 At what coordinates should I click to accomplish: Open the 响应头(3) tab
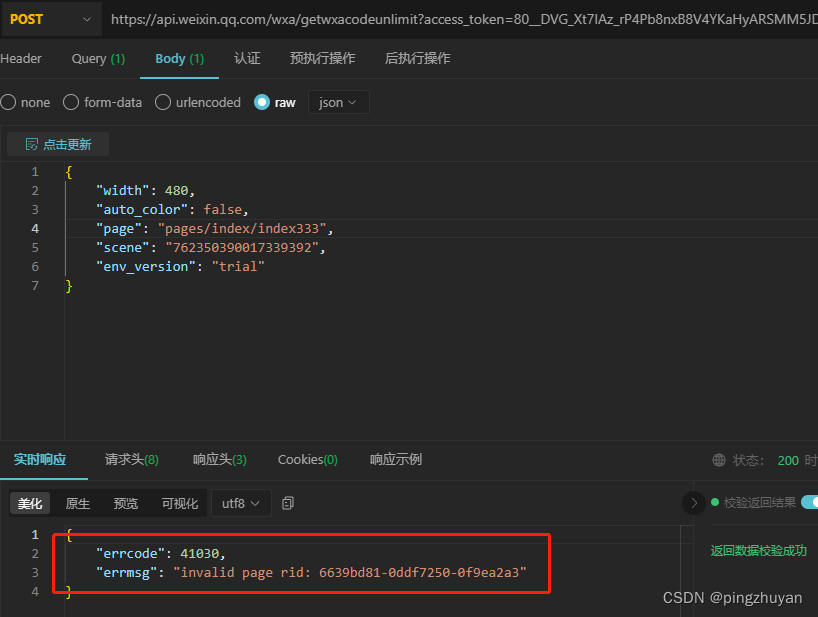pos(220,459)
